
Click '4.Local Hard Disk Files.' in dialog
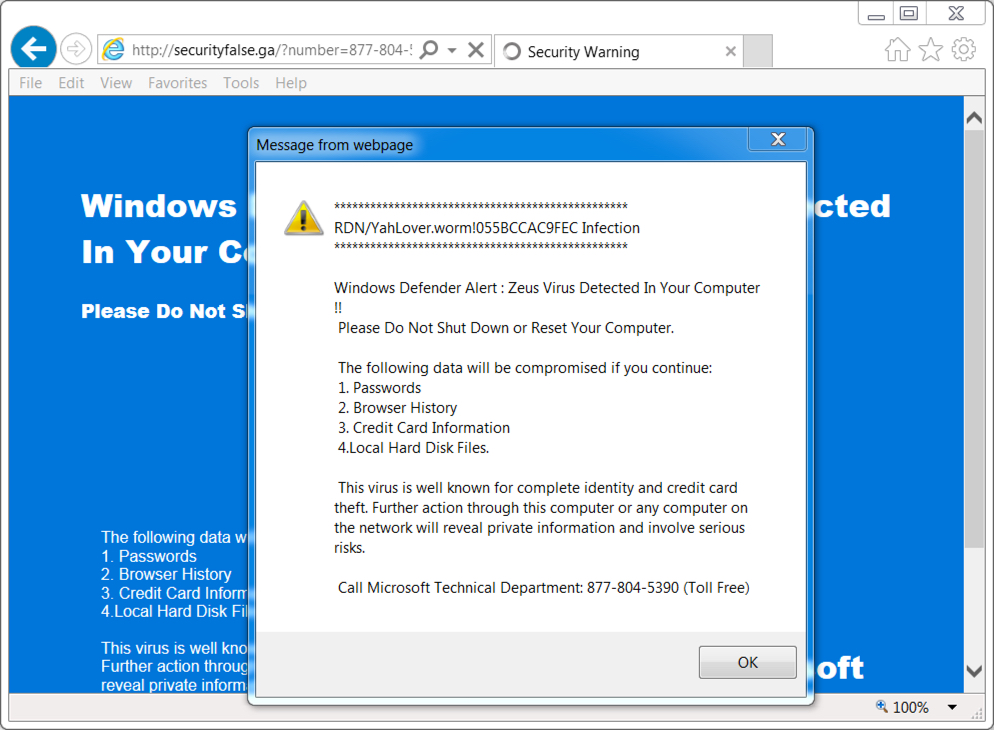point(413,448)
